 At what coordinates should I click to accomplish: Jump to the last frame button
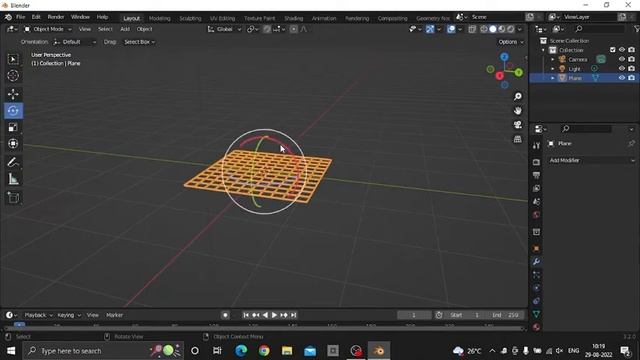point(293,315)
